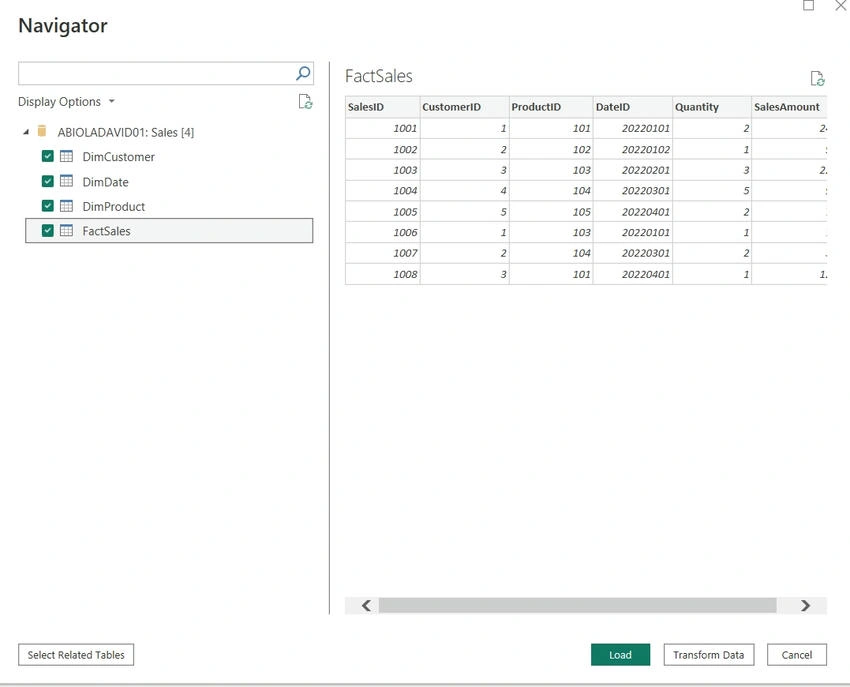Click the DimCustomer table icon
This screenshot has width=850, height=687.
[66, 157]
